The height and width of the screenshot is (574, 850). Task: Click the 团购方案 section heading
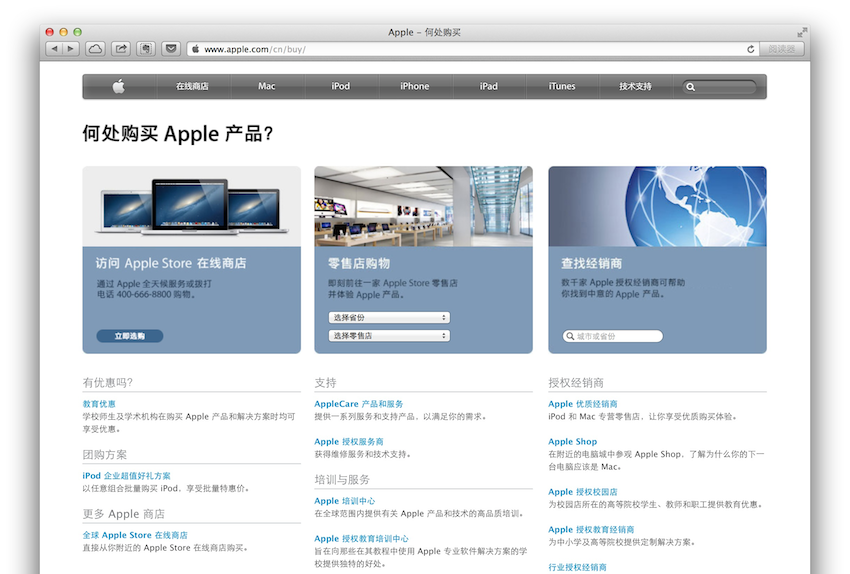point(105,455)
